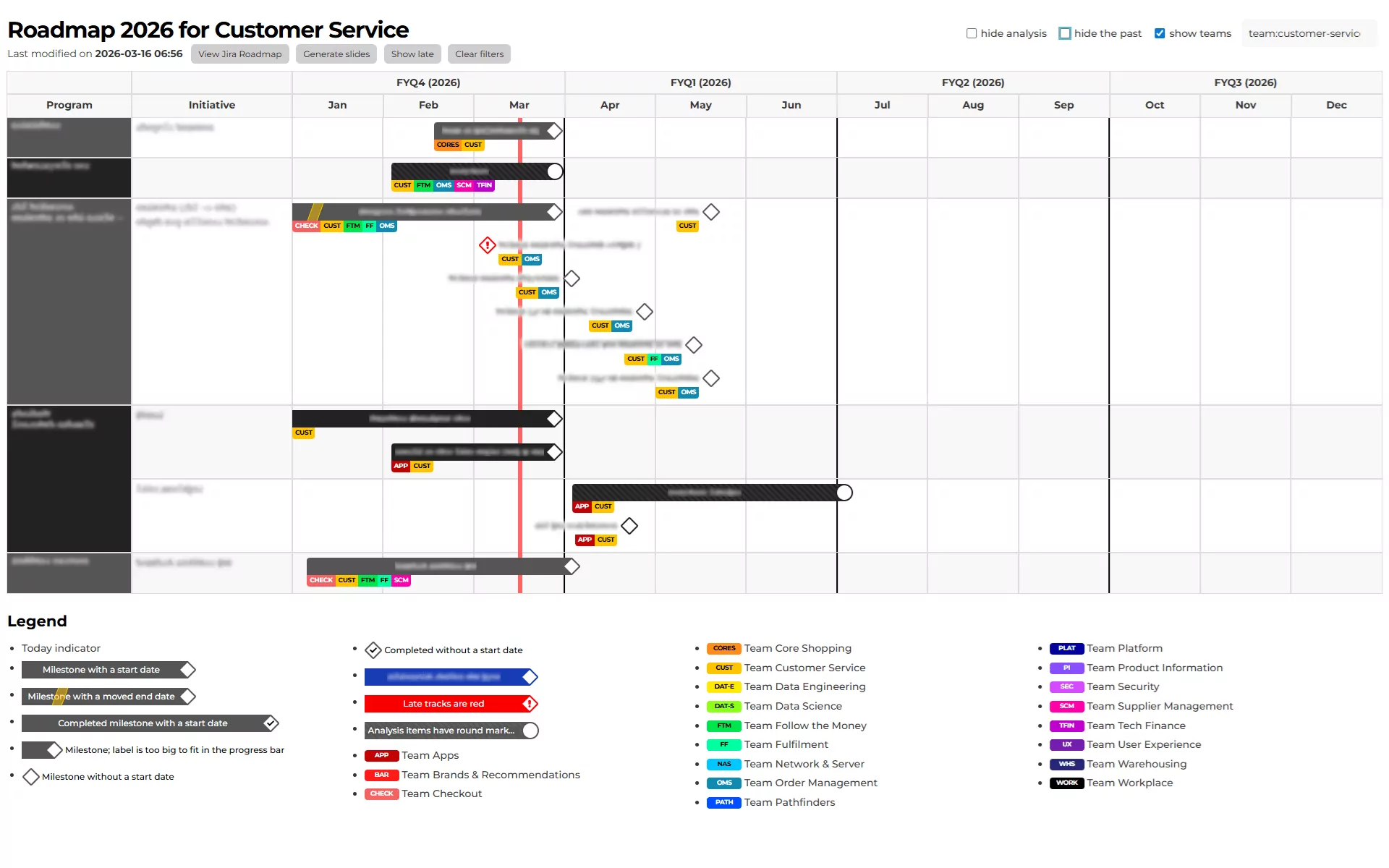Select the FYQ1 (2026) quarter header
The width and height of the screenshot is (1389, 868).
700,82
